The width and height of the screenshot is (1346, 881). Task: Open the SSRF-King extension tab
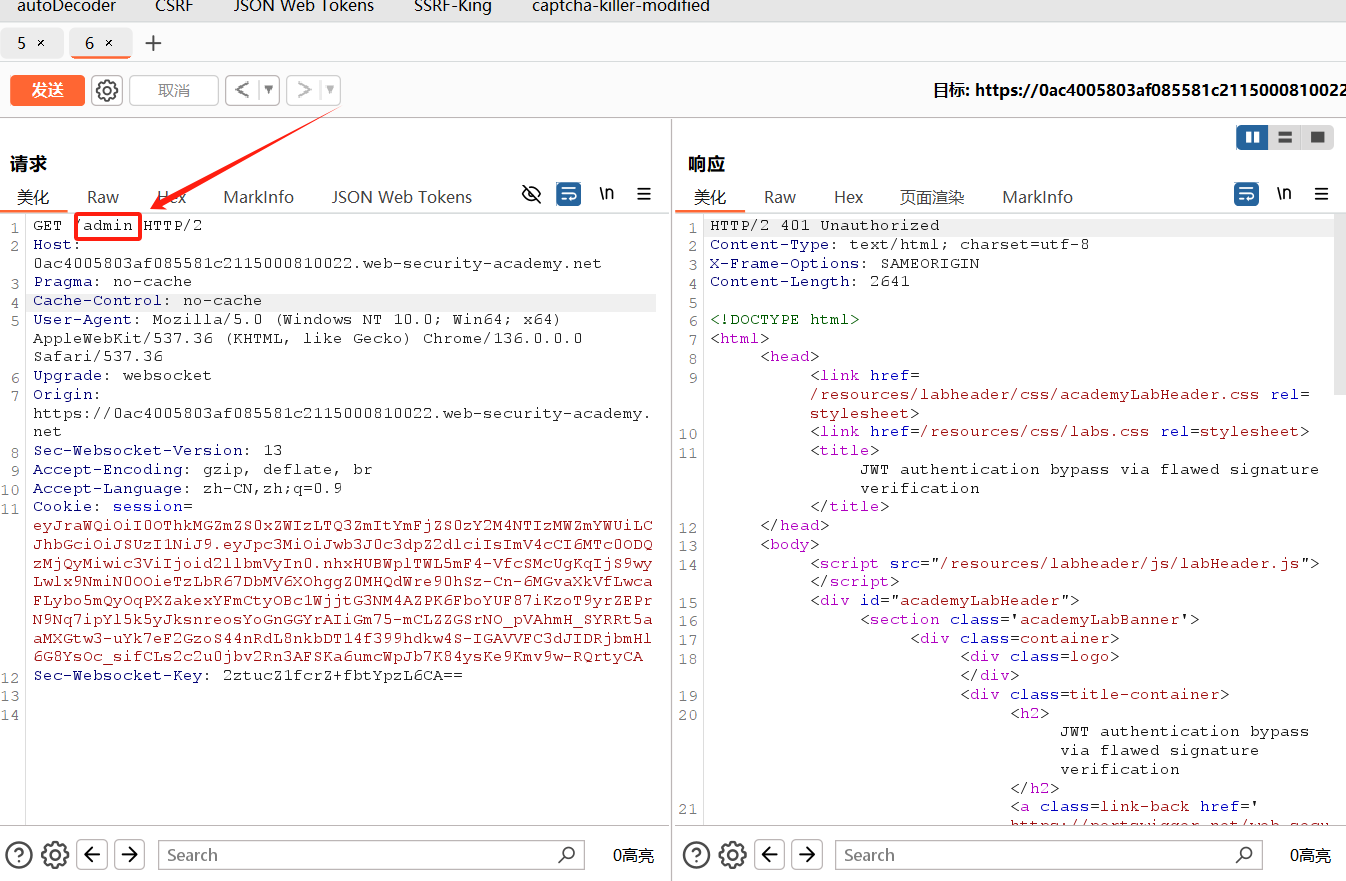[x=453, y=7]
